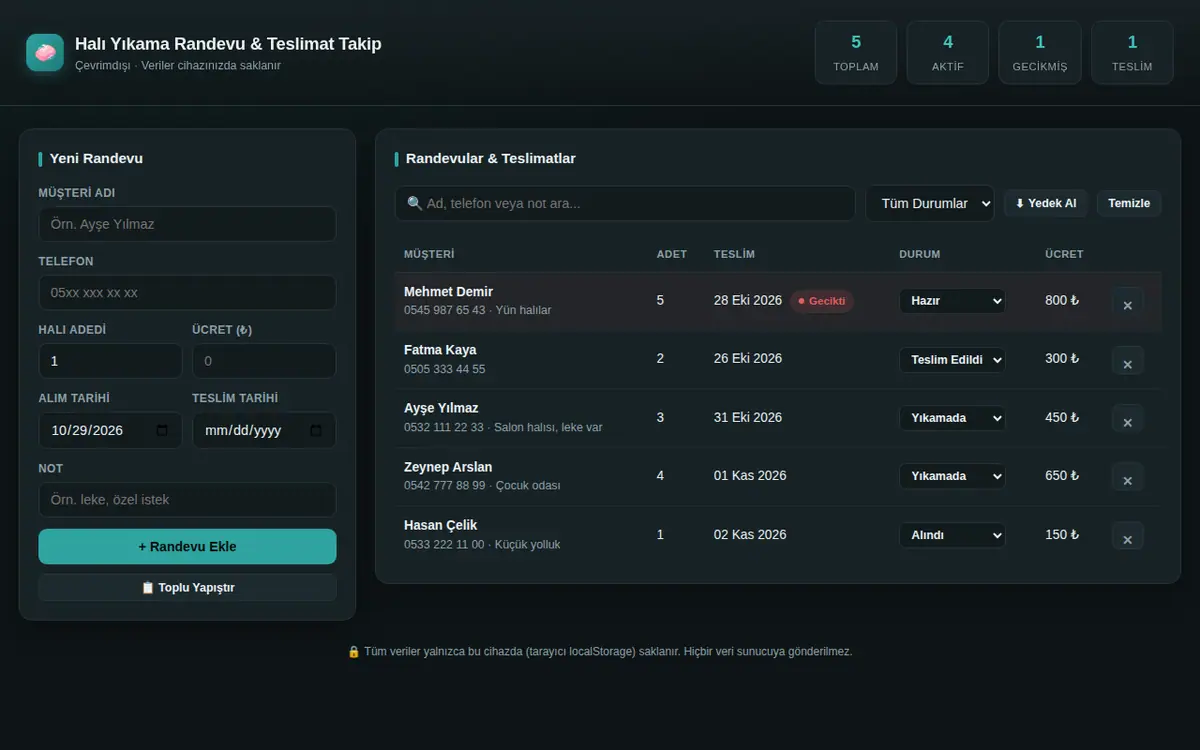Click the delivery date 02 Kas 2026
Screen dimensions: 1200x750
point(750,534)
